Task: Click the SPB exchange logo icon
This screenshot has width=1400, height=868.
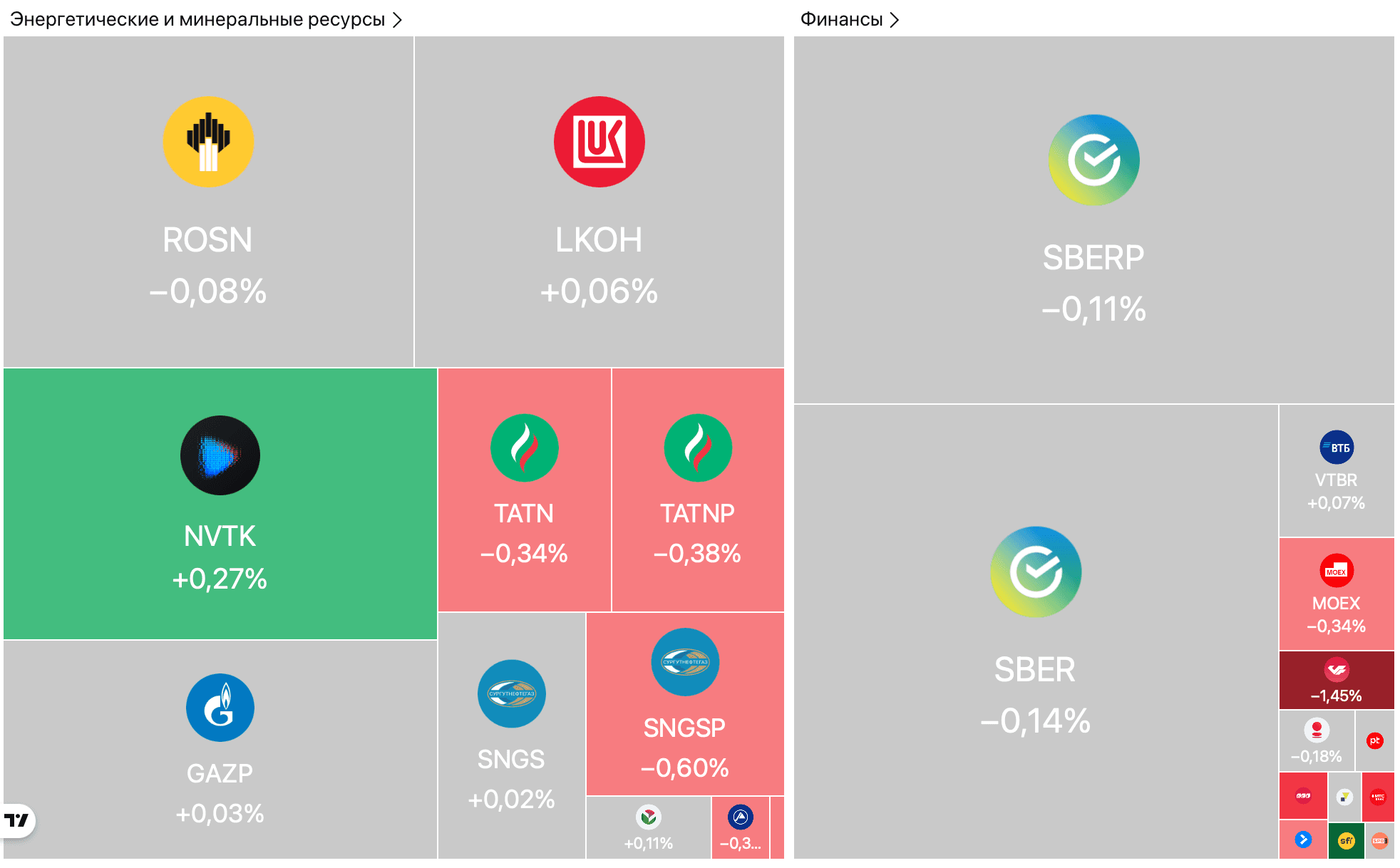Action: click(x=1379, y=841)
